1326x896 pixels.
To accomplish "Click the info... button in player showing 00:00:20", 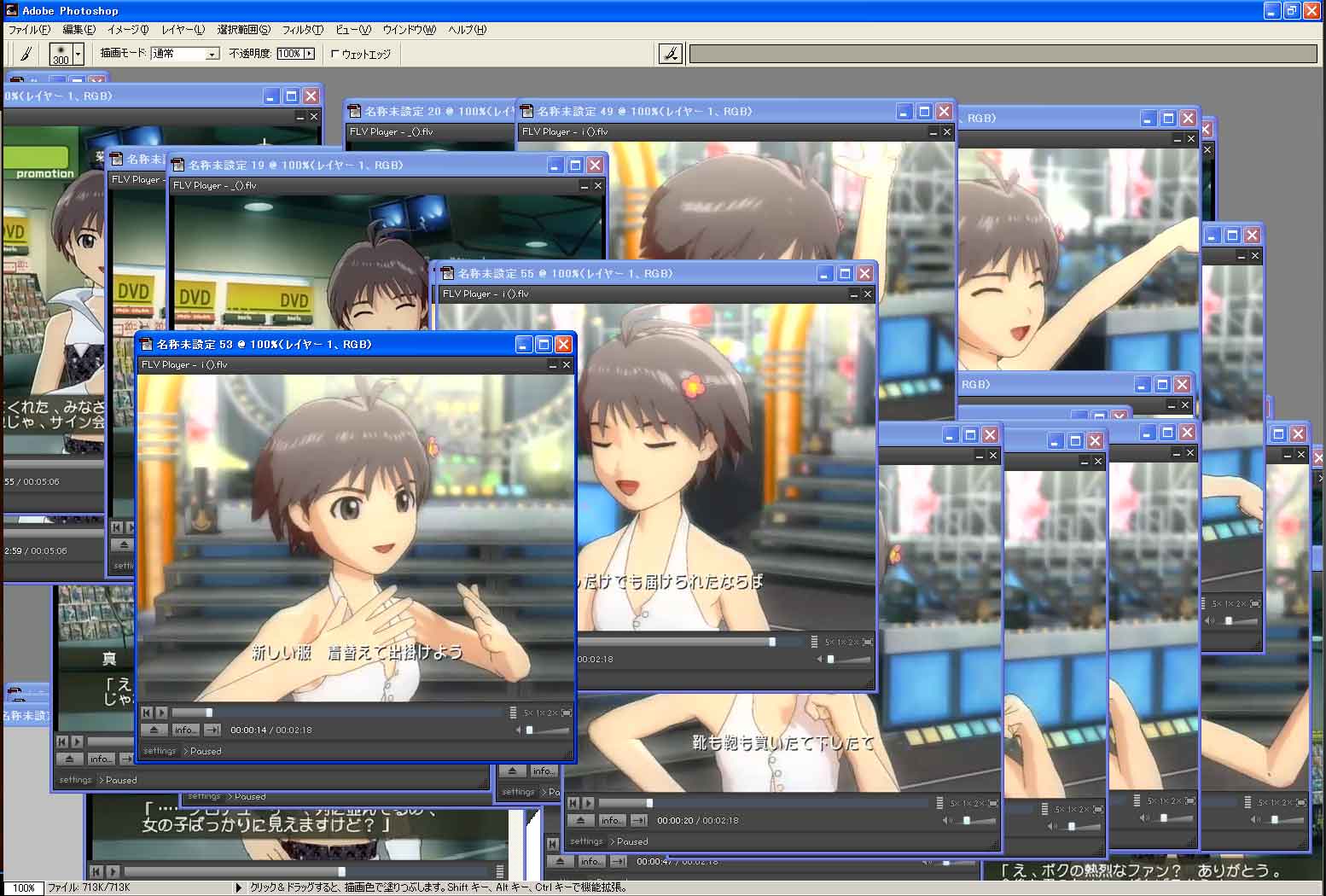I will click(x=612, y=820).
